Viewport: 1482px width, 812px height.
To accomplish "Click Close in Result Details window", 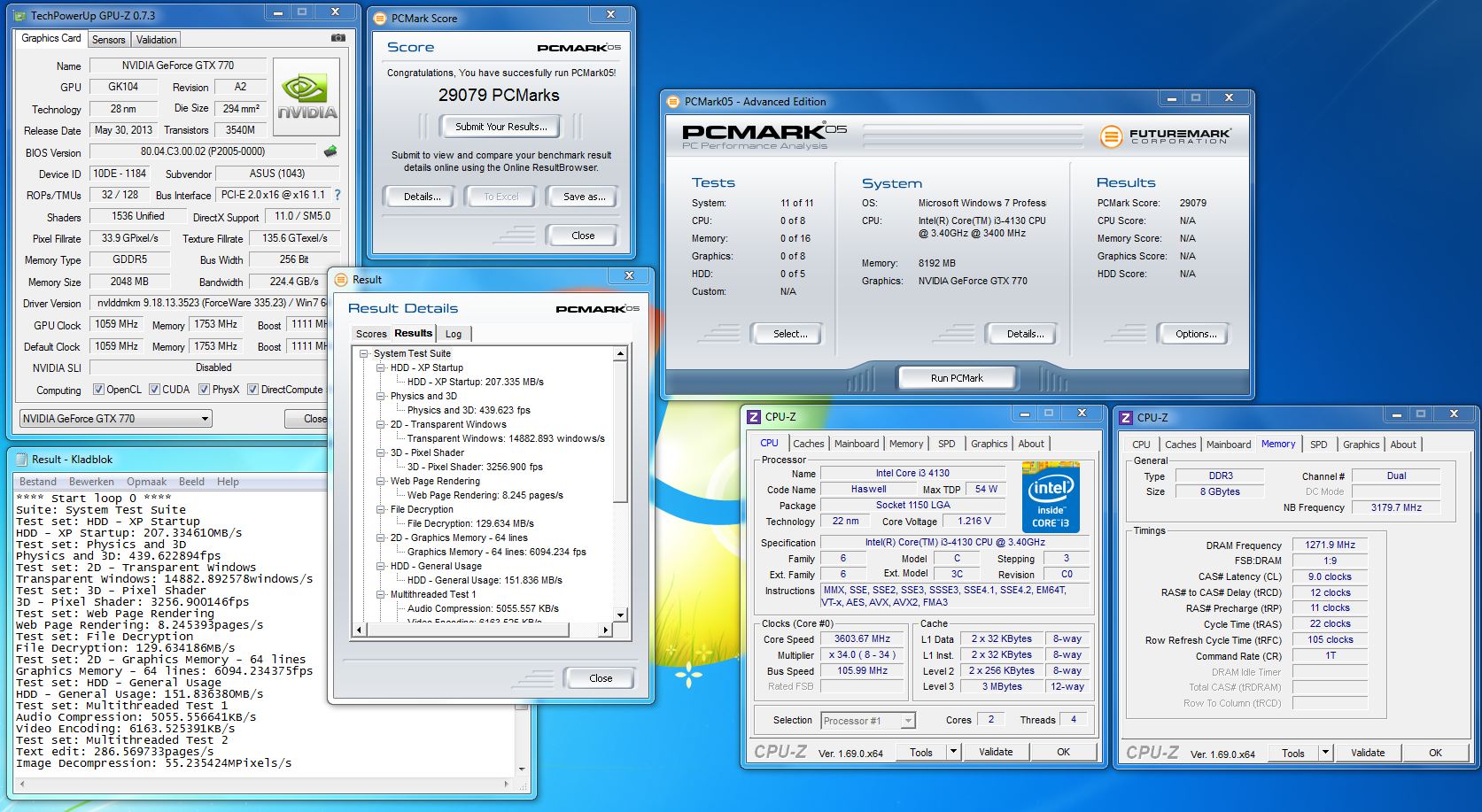I will point(601,678).
